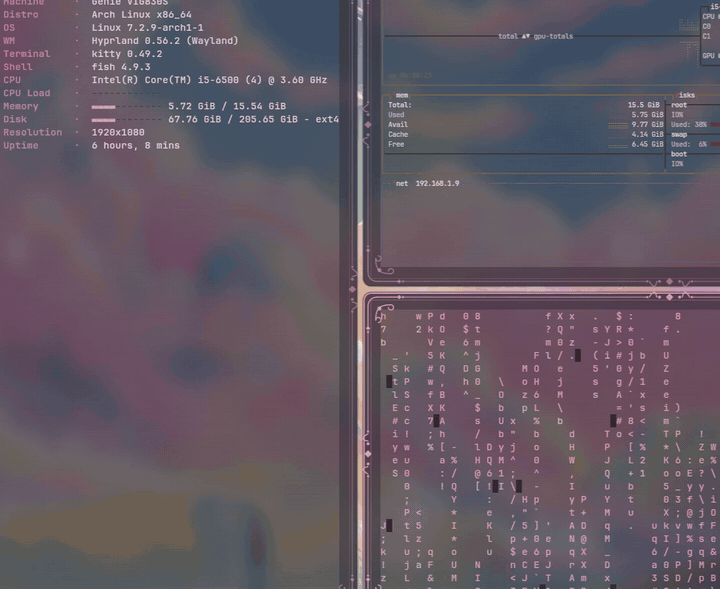Screen dimensions: 720x589
Task: Click the net address 192.168.1.9
Action: 437,183
